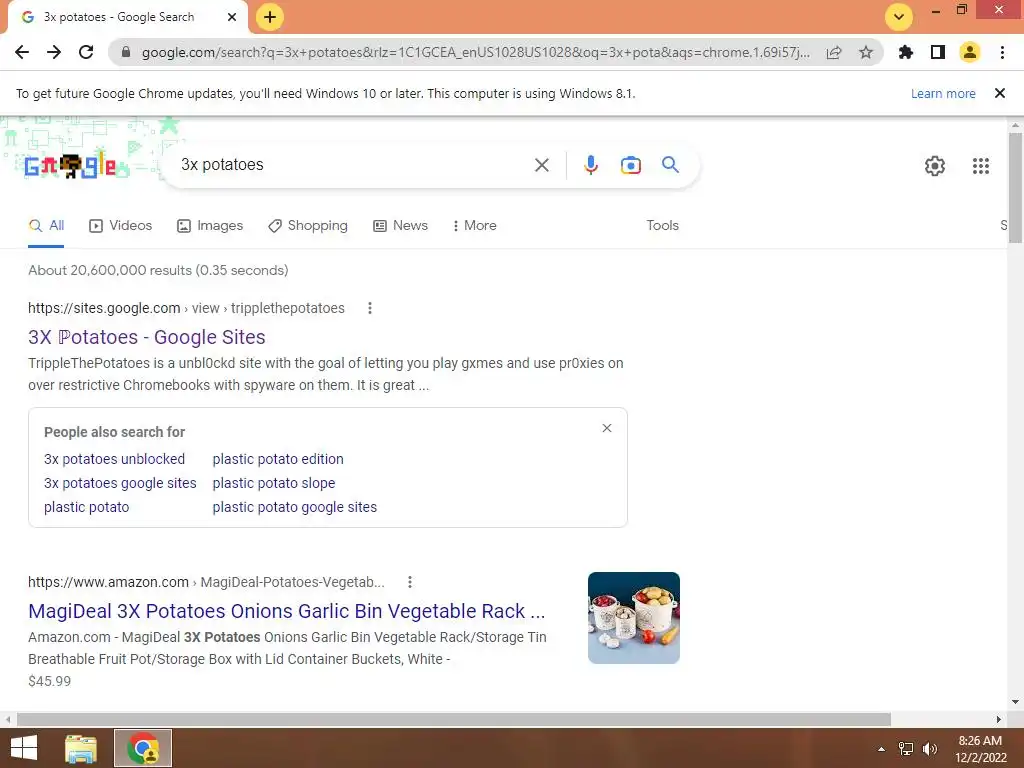The width and height of the screenshot is (1024, 768).
Task: Open Learn more about Chrome updates
Action: click(943, 93)
